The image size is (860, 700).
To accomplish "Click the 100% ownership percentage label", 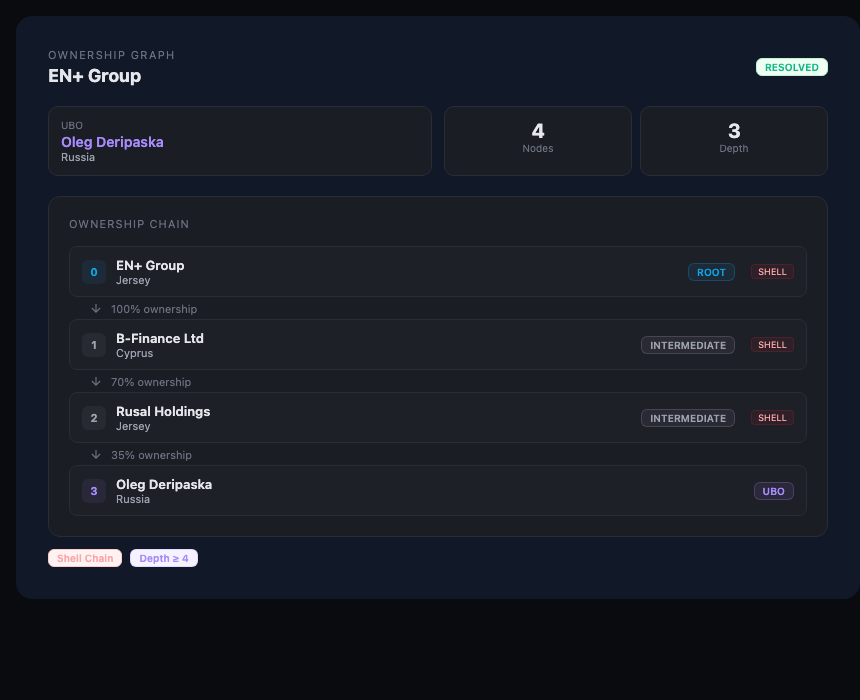I will [154, 309].
